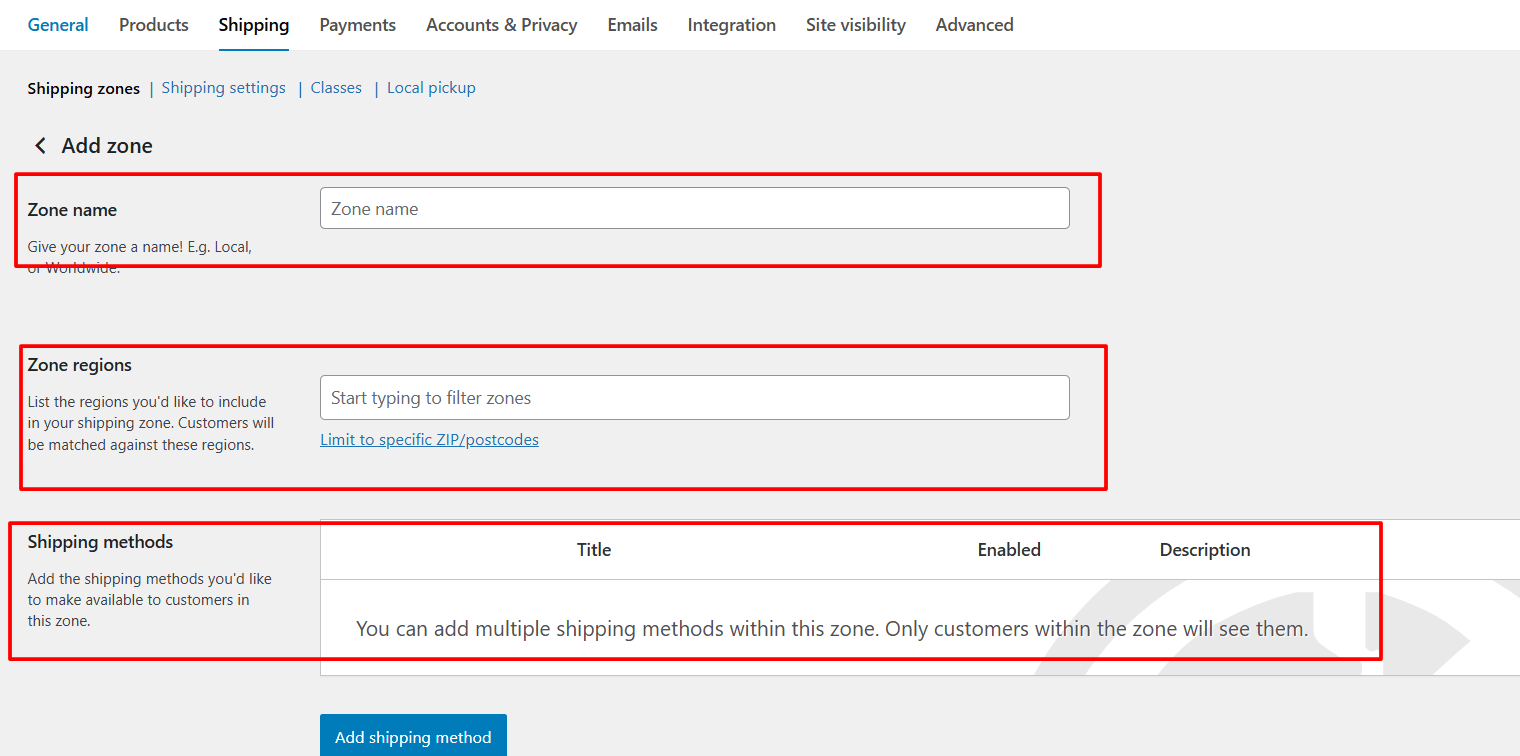Click the Shipping zones sub-navigation link
Image resolution: width=1520 pixels, height=756 pixels.
[84, 89]
